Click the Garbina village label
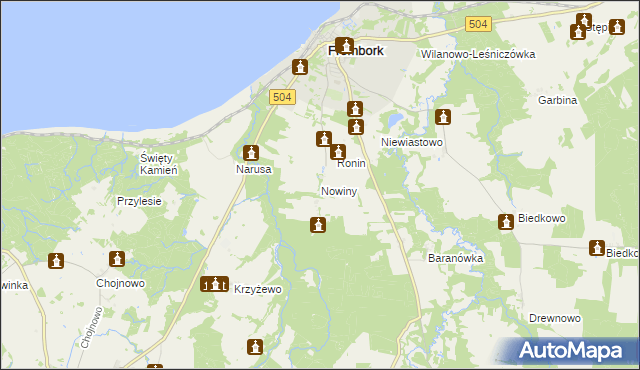The image size is (640, 370). [558, 100]
